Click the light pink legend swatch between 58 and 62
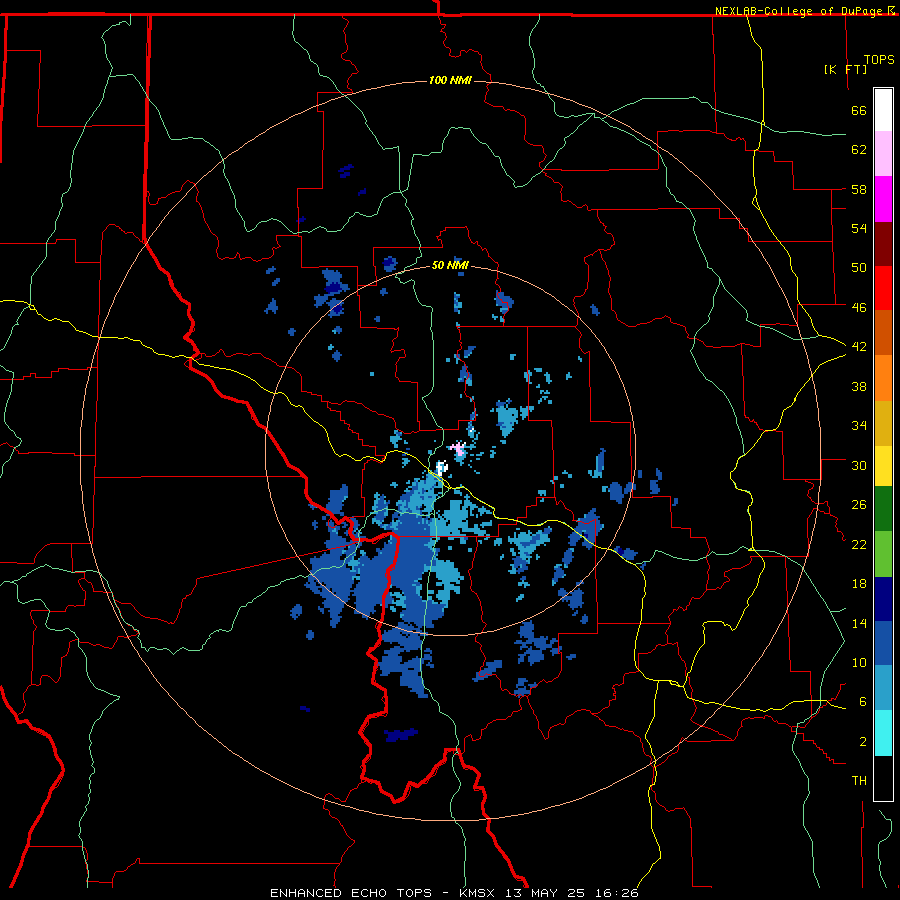900x900 pixels. click(883, 154)
